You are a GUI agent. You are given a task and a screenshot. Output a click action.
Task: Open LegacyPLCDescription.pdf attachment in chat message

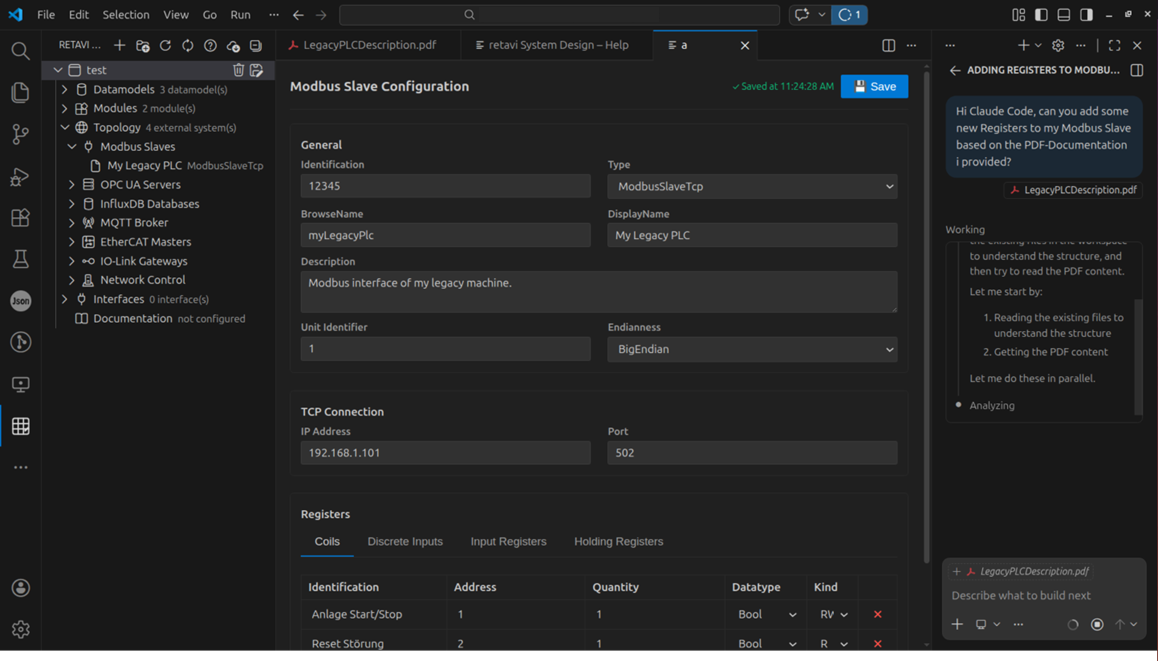[x=1073, y=190]
